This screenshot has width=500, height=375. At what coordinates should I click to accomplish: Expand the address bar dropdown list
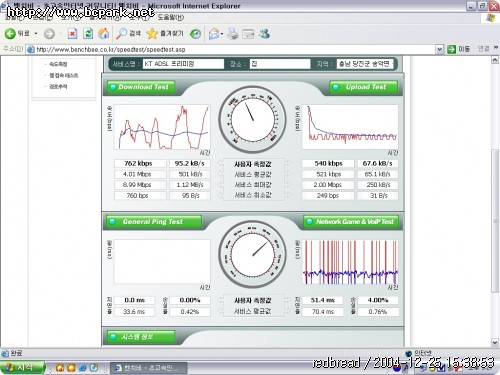(x=439, y=49)
